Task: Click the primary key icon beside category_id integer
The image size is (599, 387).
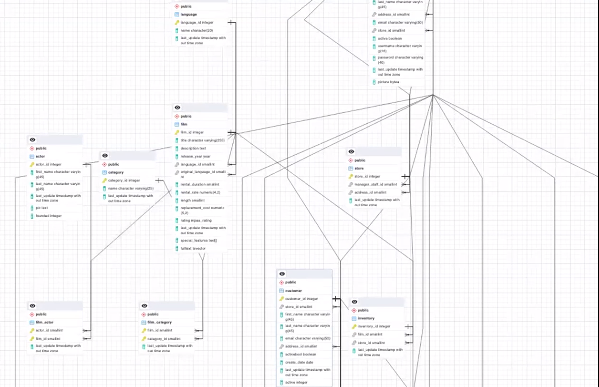Action: click(104, 180)
